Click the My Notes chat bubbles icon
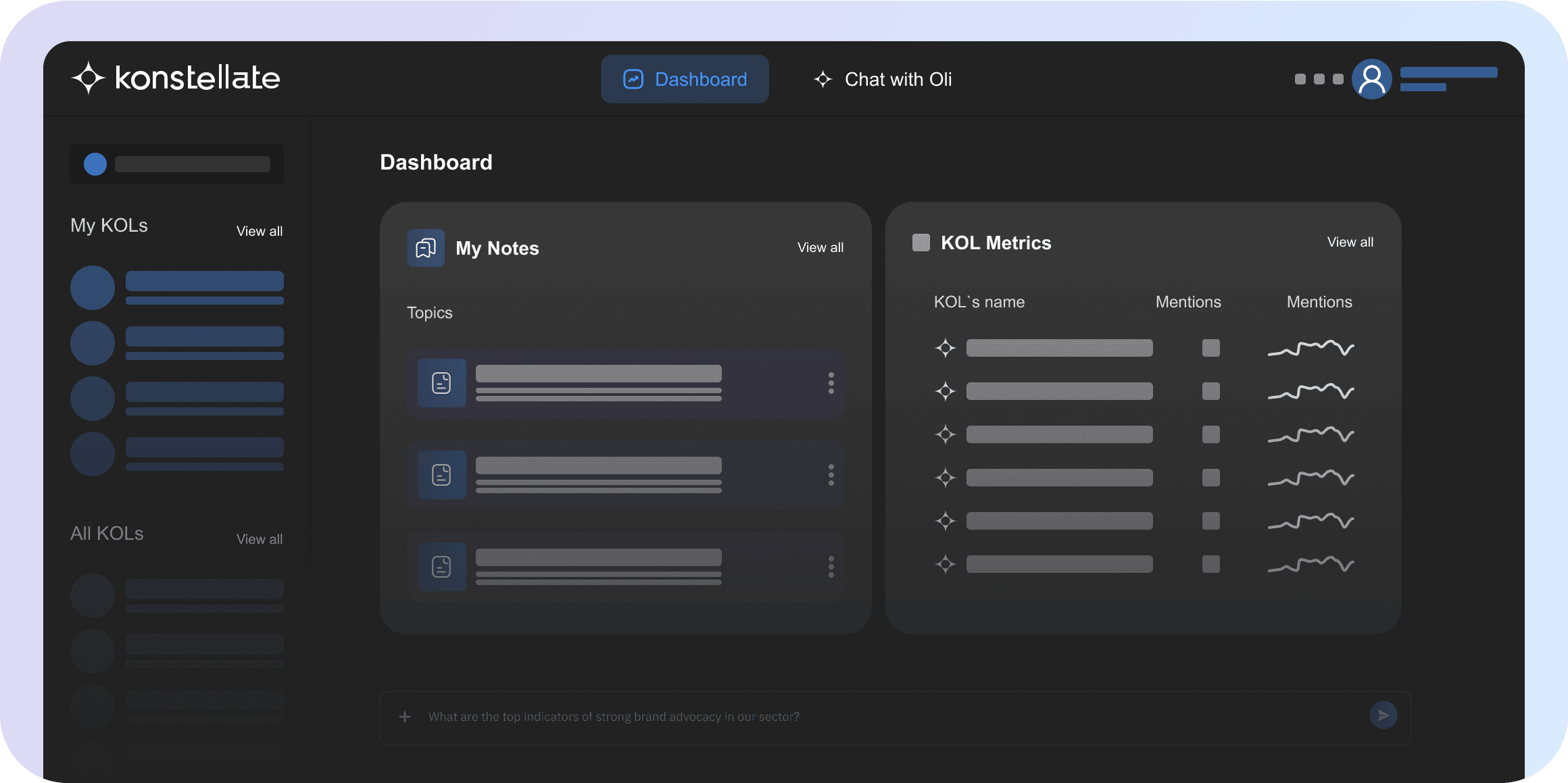Viewport: 1568px width, 783px height. coord(426,248)
